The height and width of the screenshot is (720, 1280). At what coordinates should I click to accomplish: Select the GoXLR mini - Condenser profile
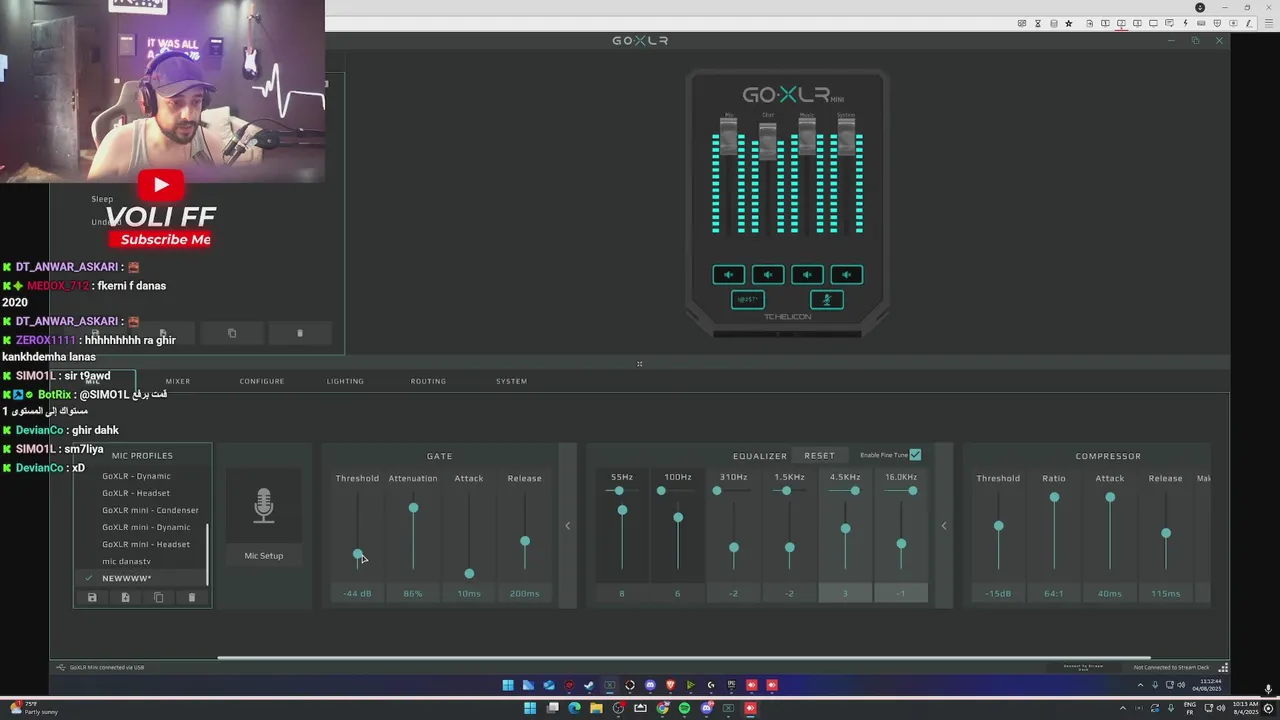150,510
